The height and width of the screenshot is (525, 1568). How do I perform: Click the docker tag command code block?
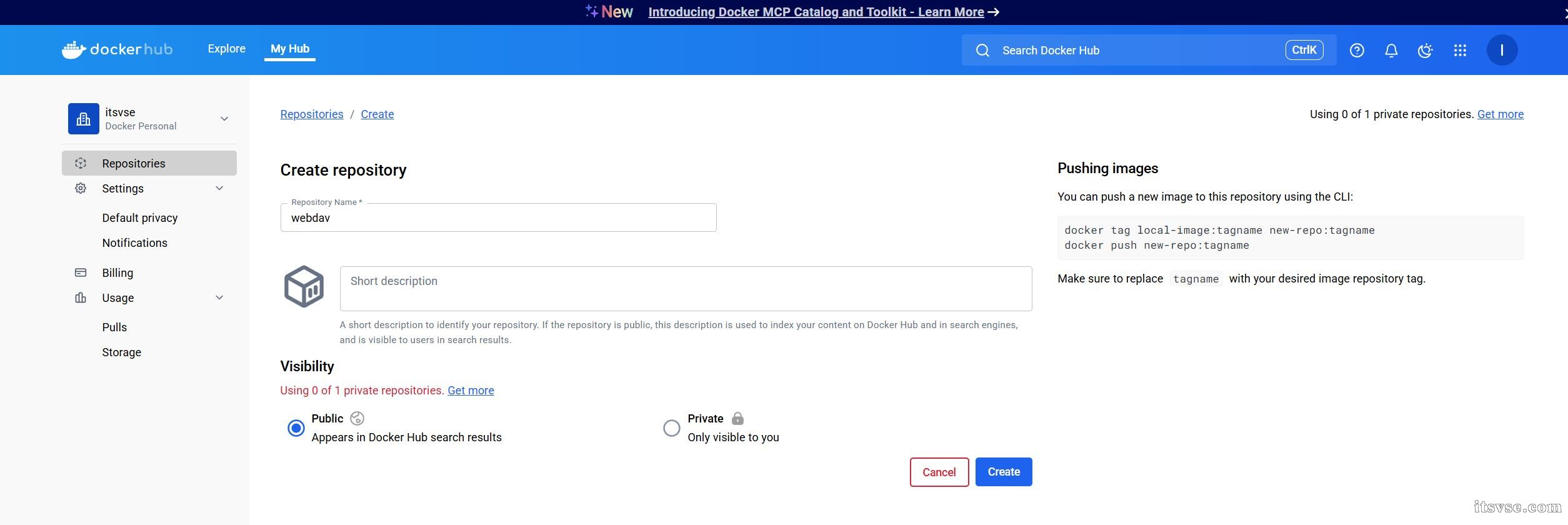click(1290, 237)
